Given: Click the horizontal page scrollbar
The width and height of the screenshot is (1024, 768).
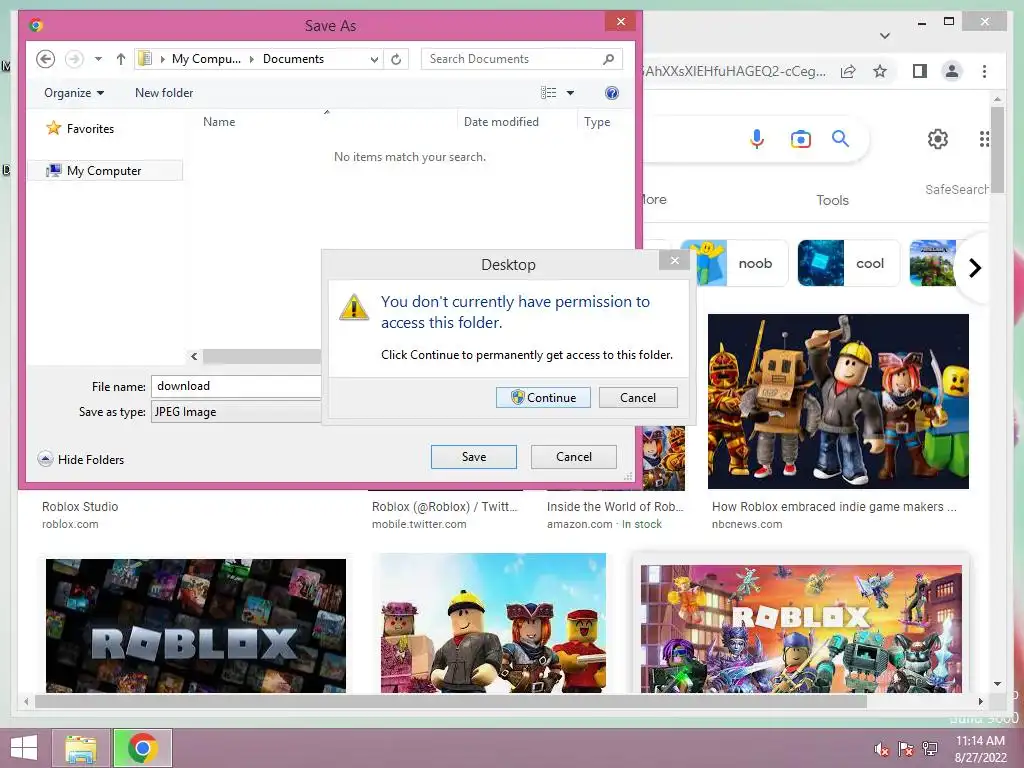Looking at the screenshot, I should point(451,701).
